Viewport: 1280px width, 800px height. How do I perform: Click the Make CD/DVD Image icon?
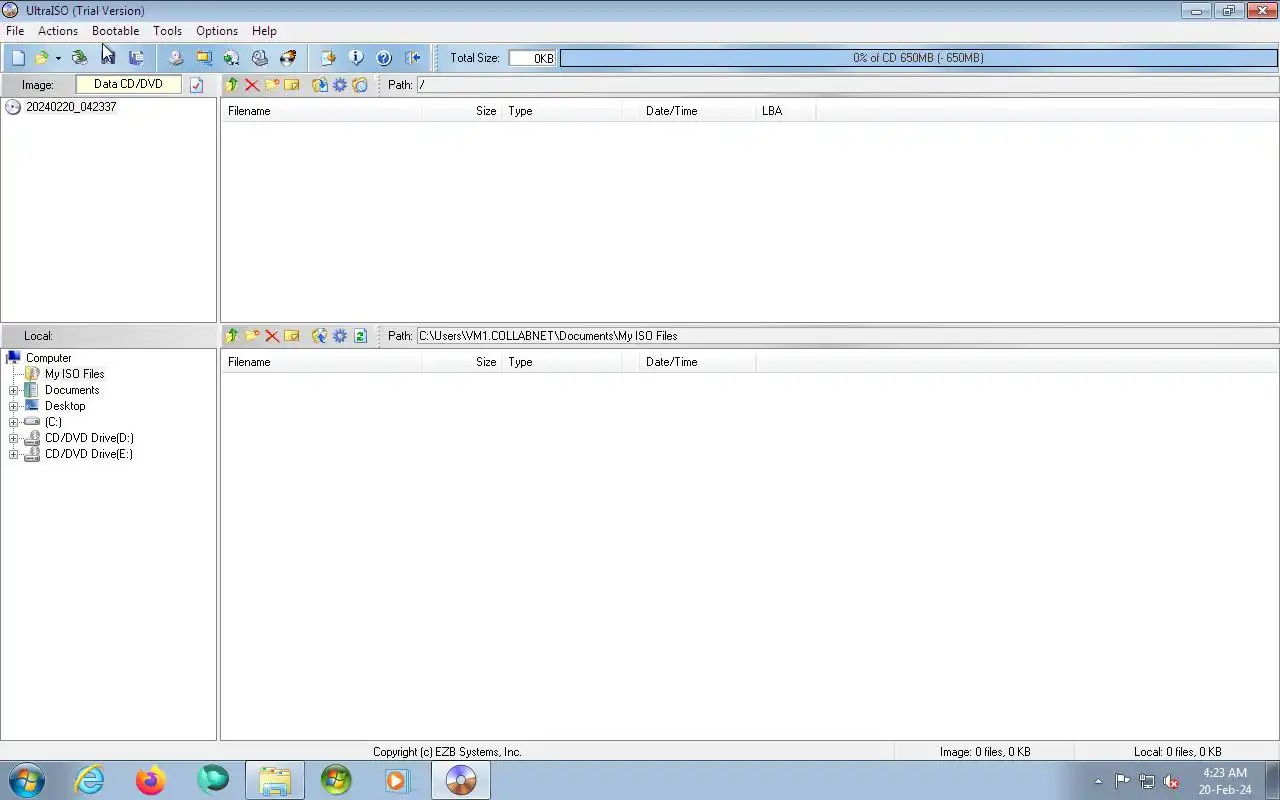(x=176, y=58)
